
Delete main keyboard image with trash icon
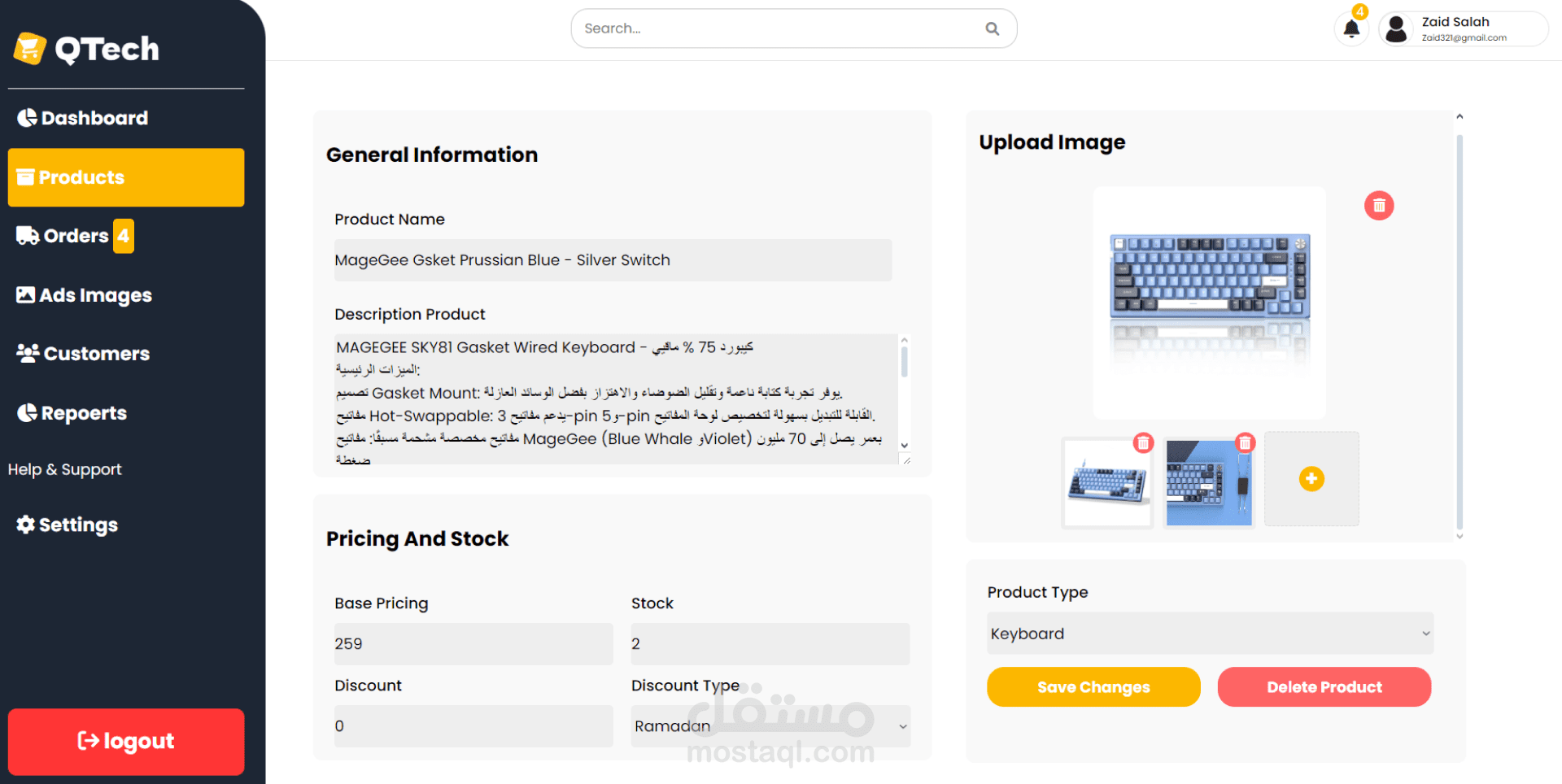point(1379,206)
